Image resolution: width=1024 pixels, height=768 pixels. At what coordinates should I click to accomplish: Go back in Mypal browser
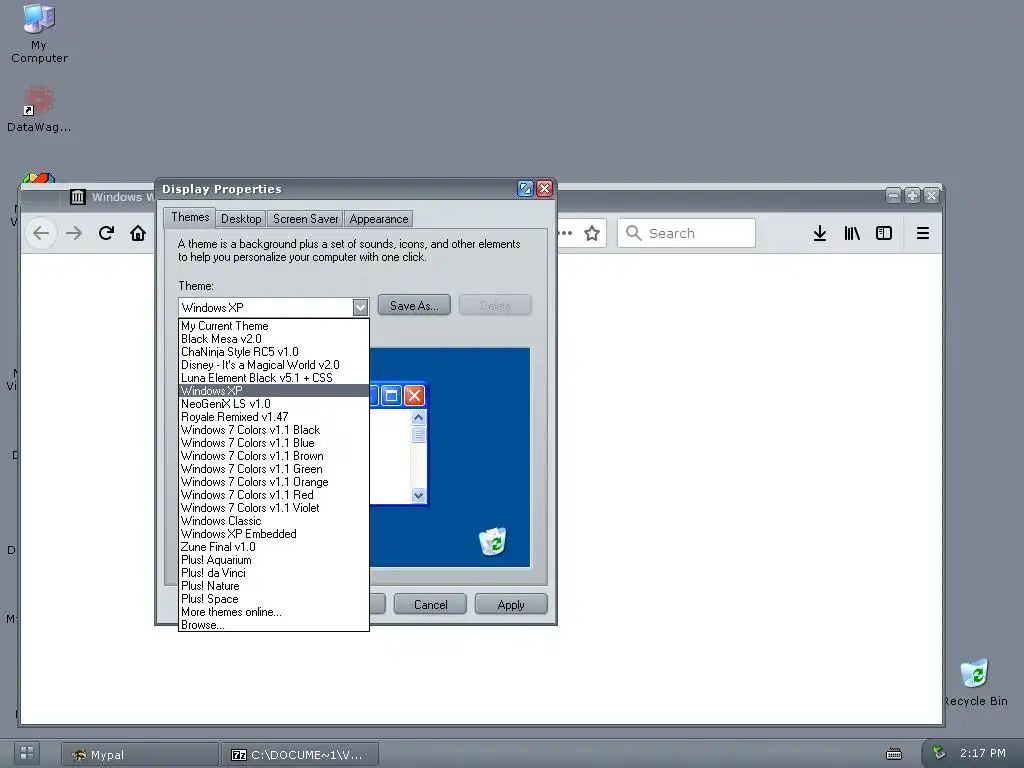tap(41, 233)
